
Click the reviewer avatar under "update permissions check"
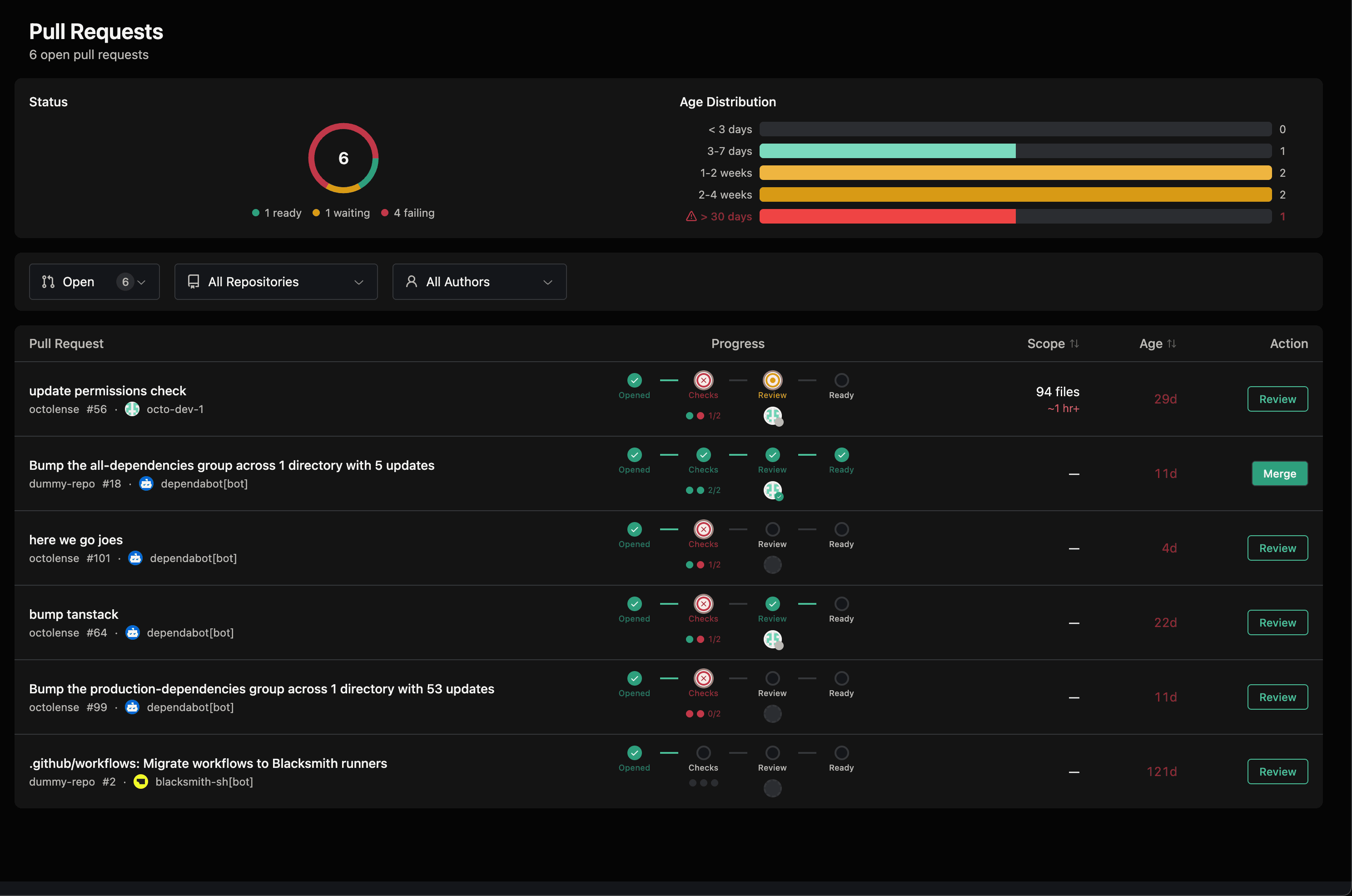click(773, 416)
